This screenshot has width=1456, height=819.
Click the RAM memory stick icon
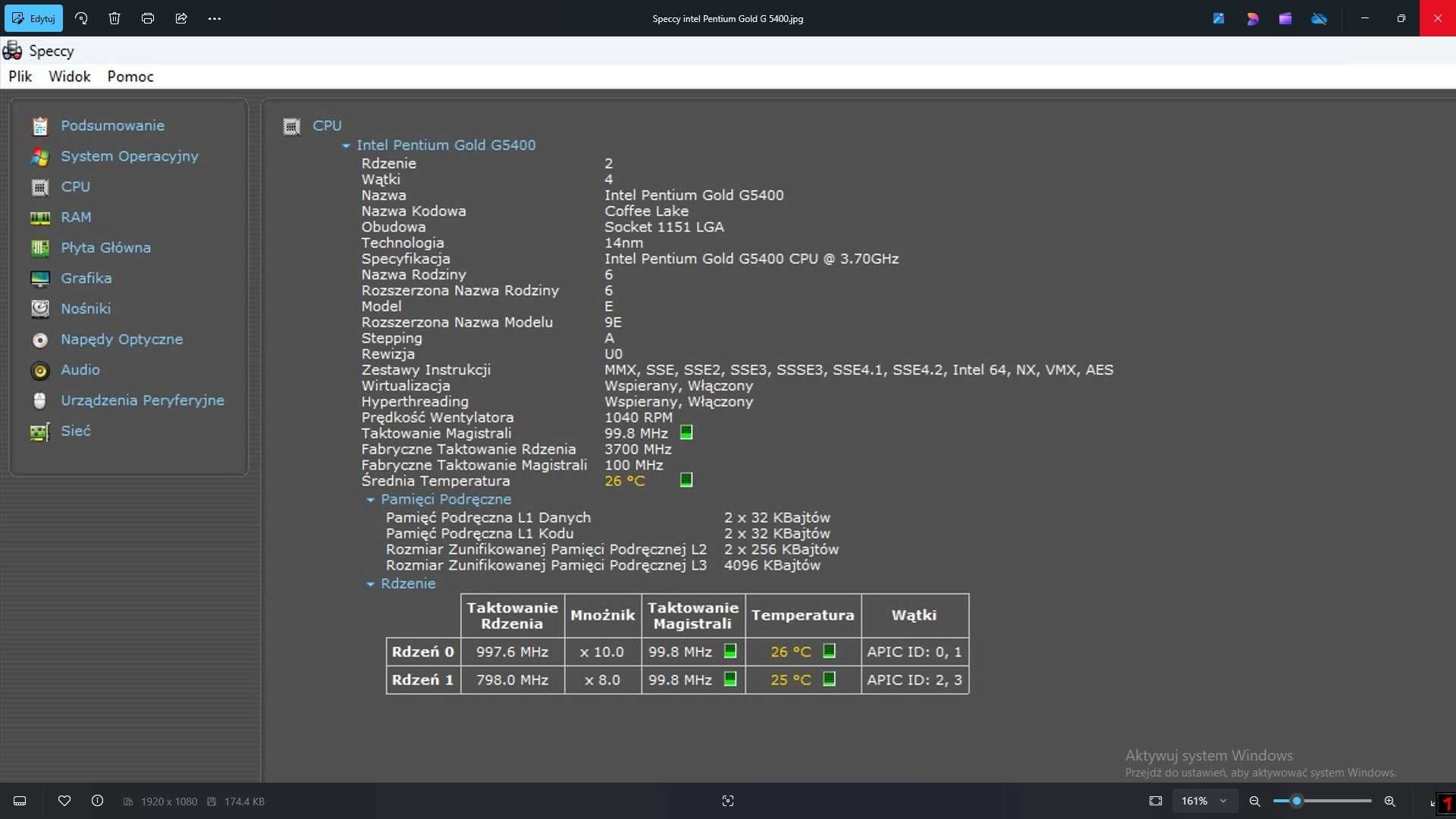pyautogui.click(x=40, y=218)
